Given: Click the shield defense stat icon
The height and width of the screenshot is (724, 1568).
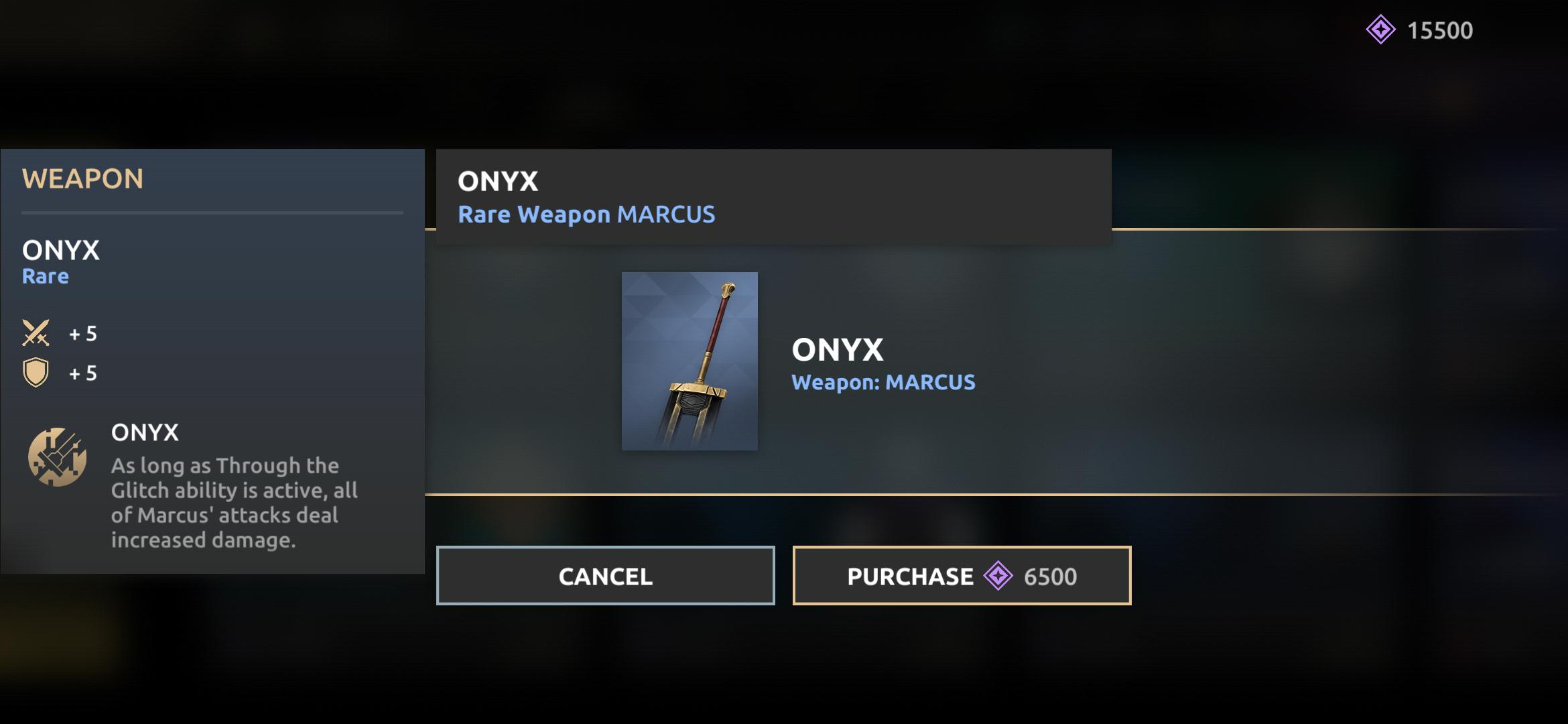Looking at the screenshot, I should pyautogui.click(x=36, y=373).
